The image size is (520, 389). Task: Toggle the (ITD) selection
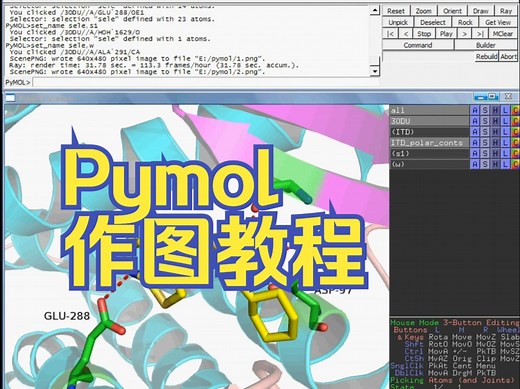[x=429, y=132]
